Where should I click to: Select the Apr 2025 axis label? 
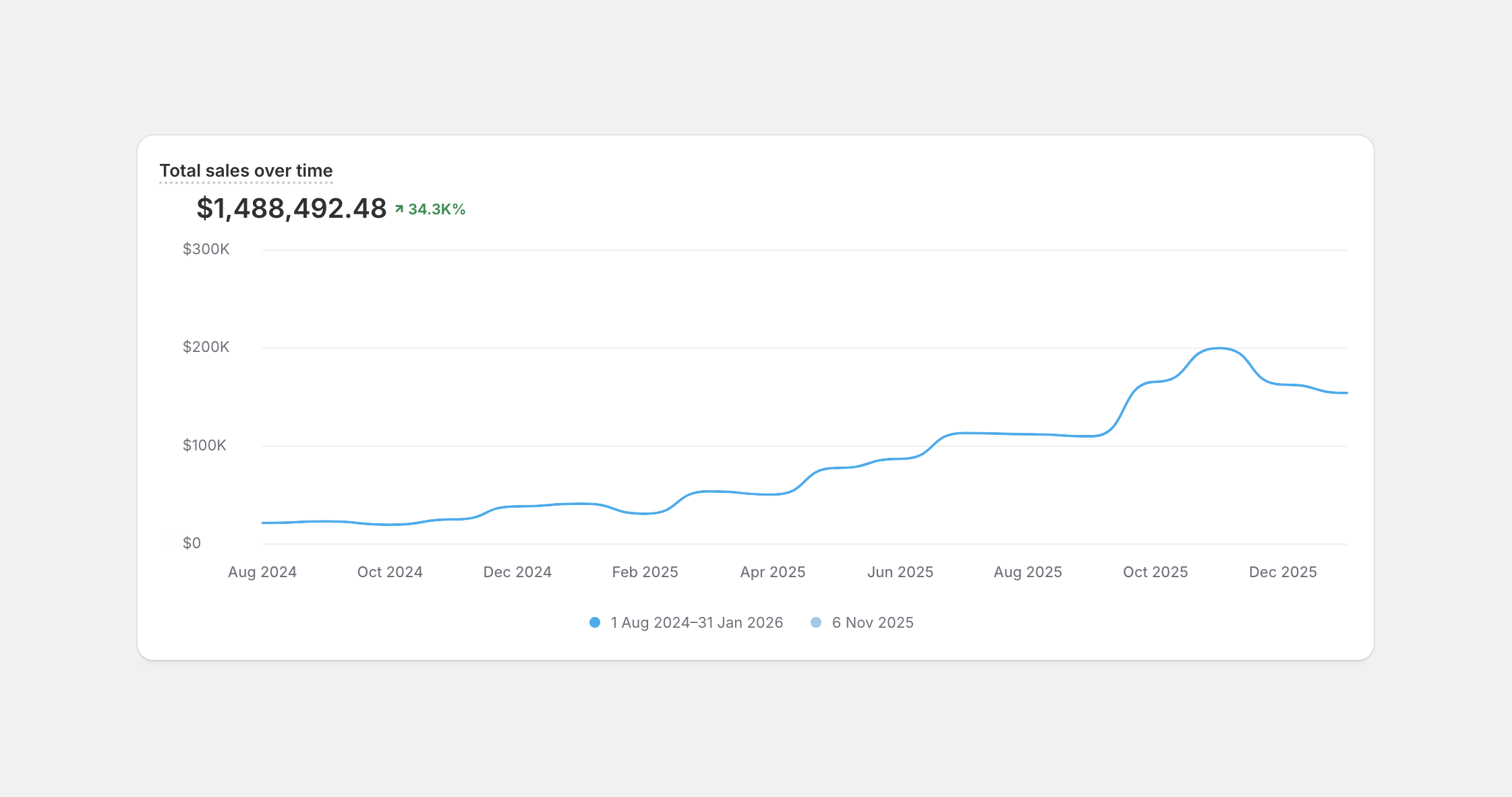pyautogui.click(x=773, y=572)
